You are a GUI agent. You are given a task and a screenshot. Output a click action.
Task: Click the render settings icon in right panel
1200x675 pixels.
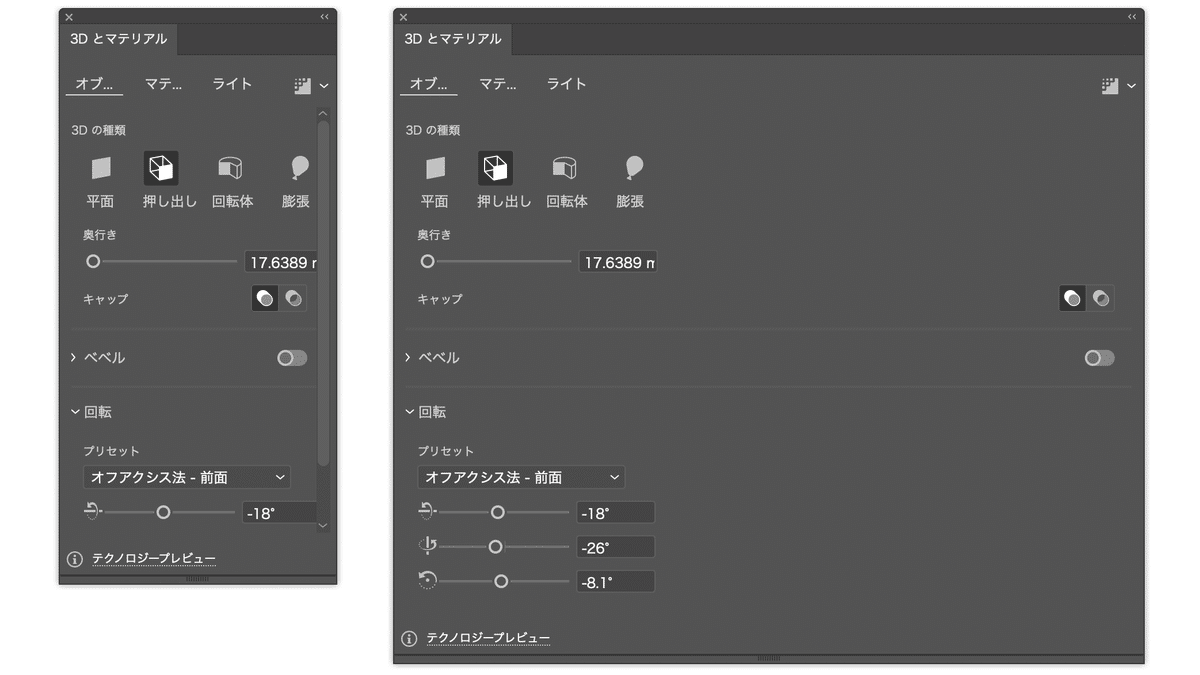[x=1110, y=86]
